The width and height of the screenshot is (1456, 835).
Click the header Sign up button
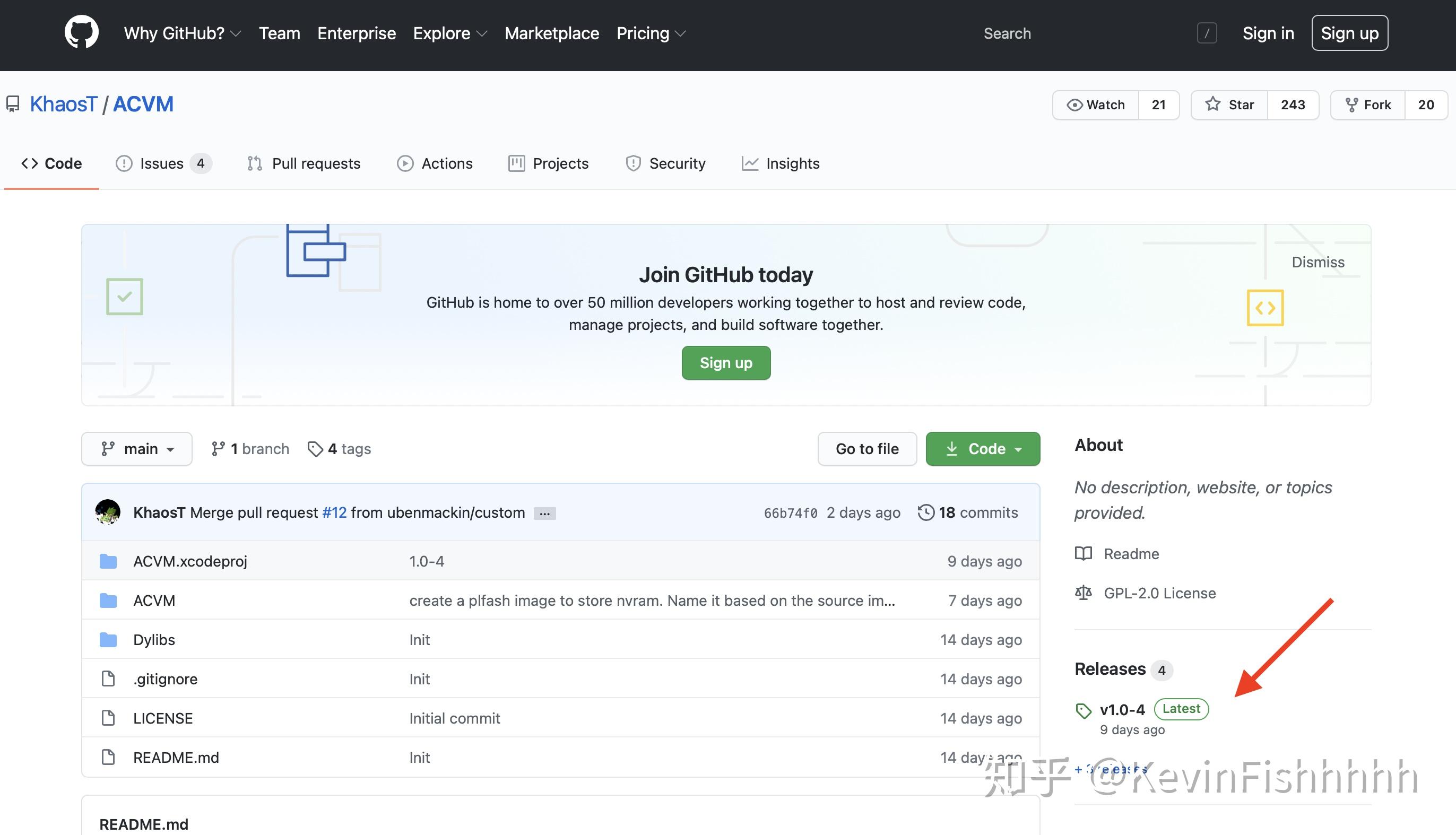pos(1349,33)
